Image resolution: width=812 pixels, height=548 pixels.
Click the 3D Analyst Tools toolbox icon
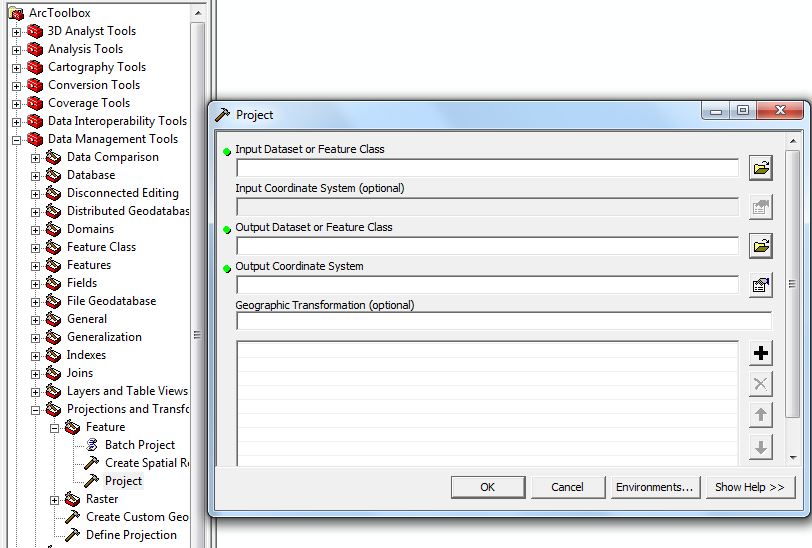[35, 31]
